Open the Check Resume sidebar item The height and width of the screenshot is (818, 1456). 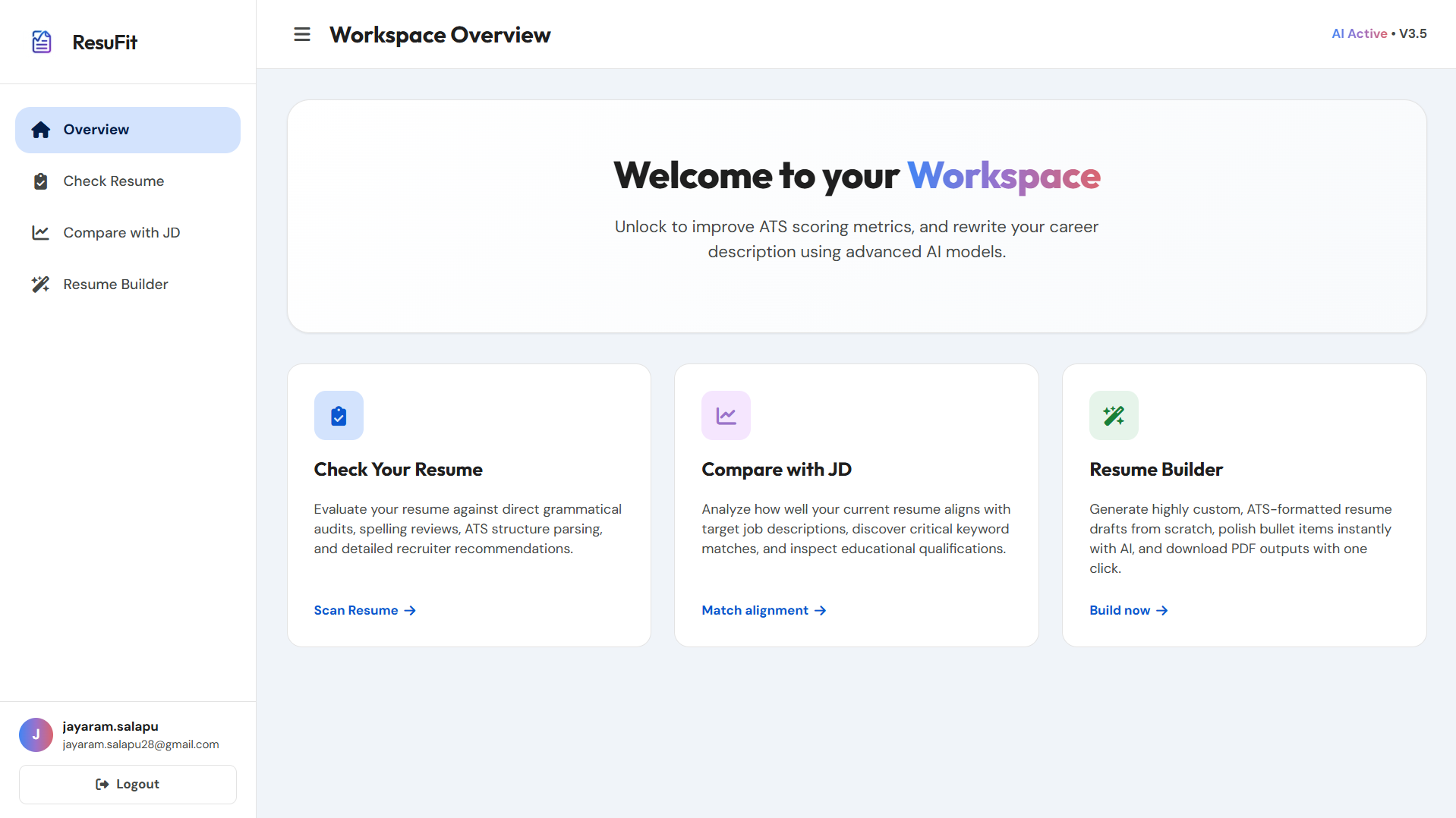tap(128, 181)
